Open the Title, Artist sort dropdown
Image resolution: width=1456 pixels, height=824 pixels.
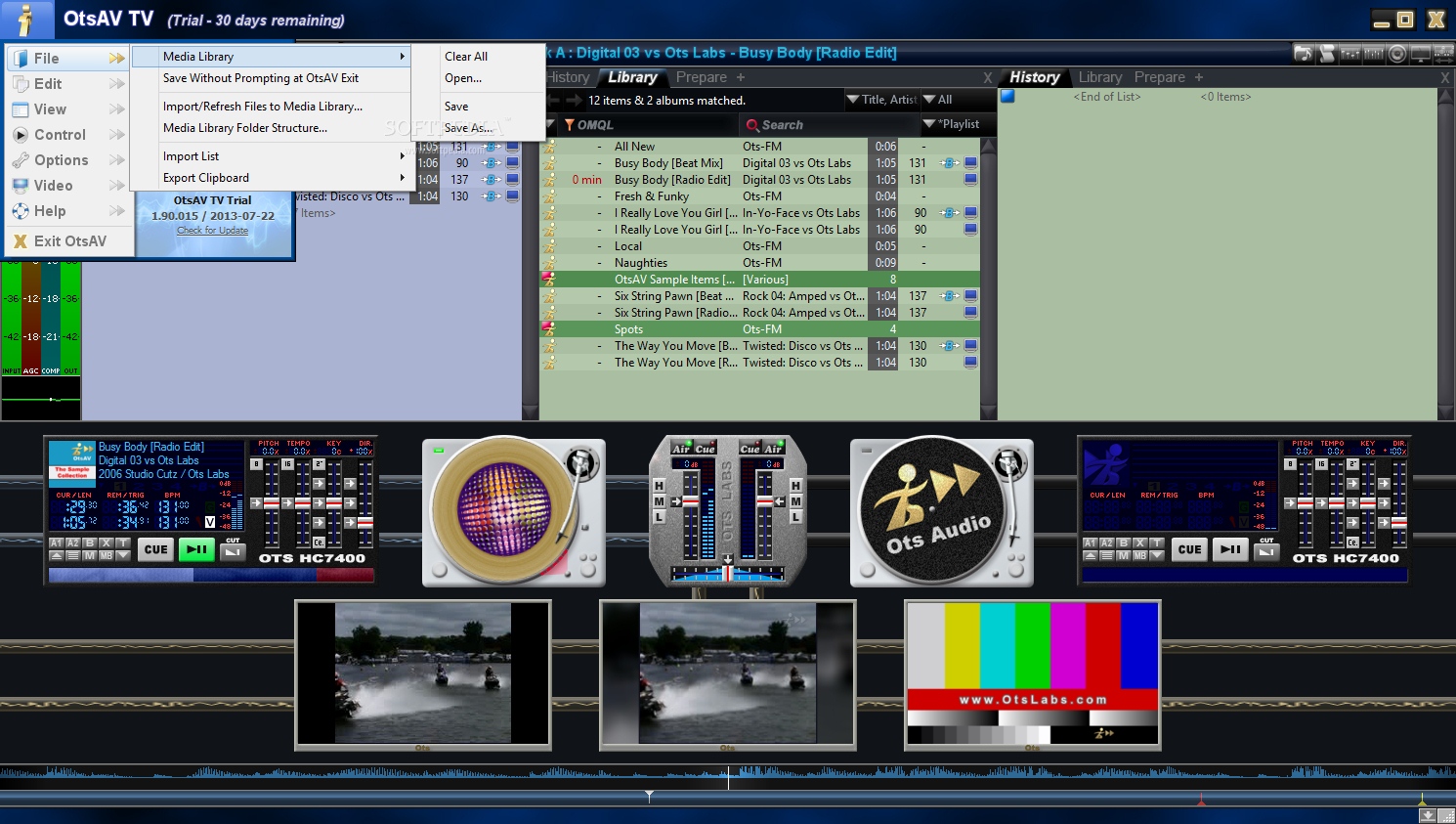pyautogui.click(x=880, y=100)
